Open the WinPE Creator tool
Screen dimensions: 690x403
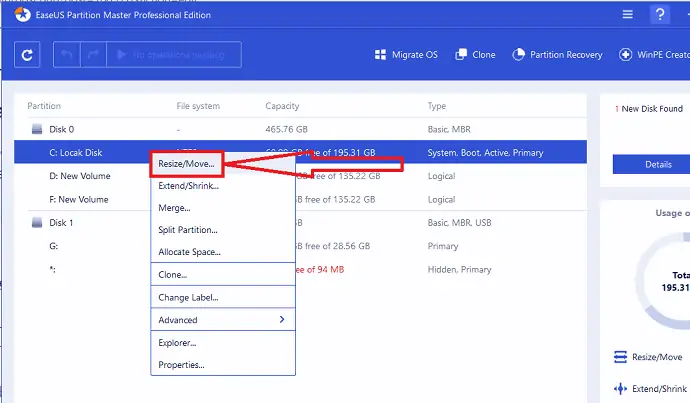pos(654,55)
